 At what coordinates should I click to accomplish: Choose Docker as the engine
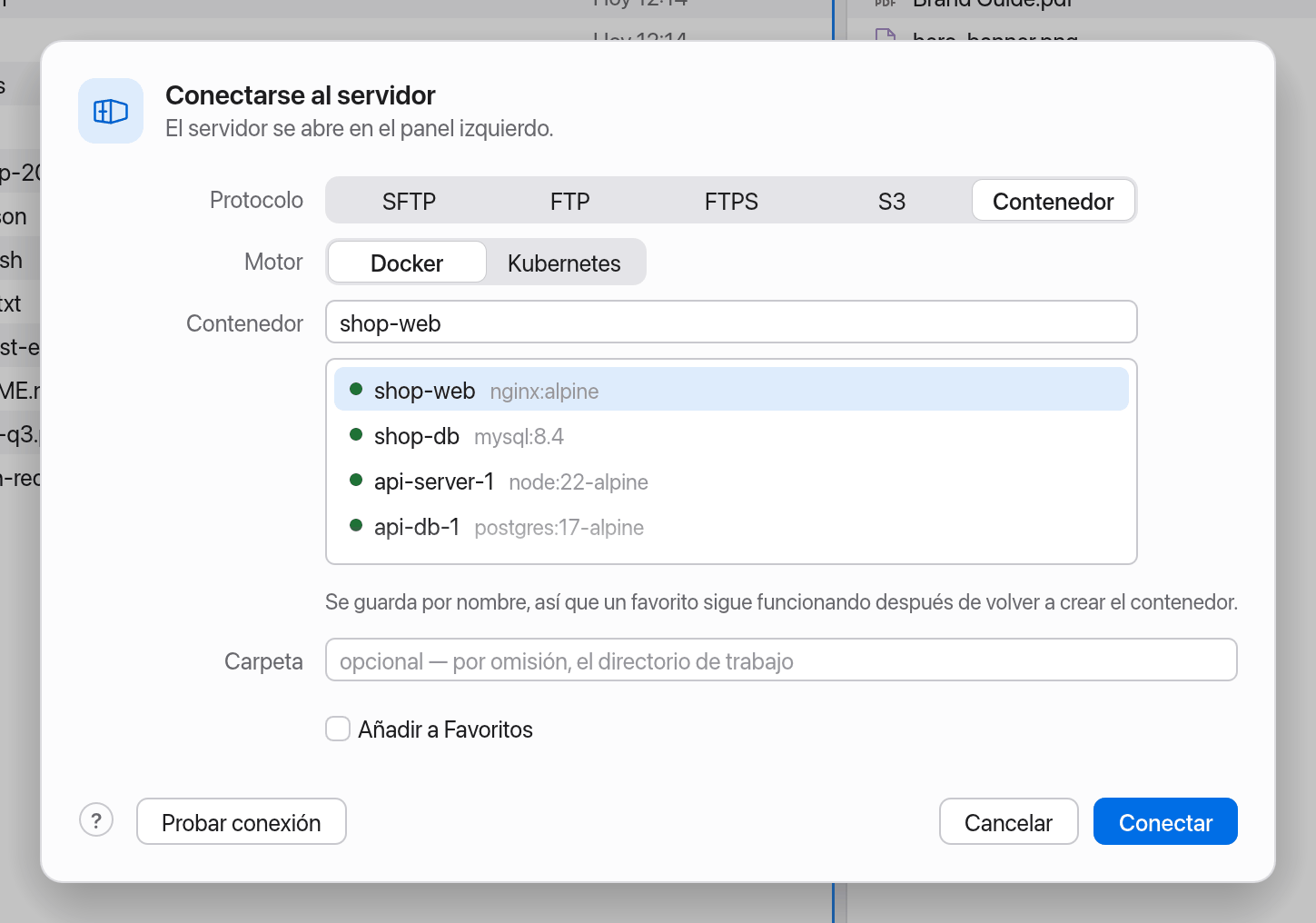coord(407,263)
